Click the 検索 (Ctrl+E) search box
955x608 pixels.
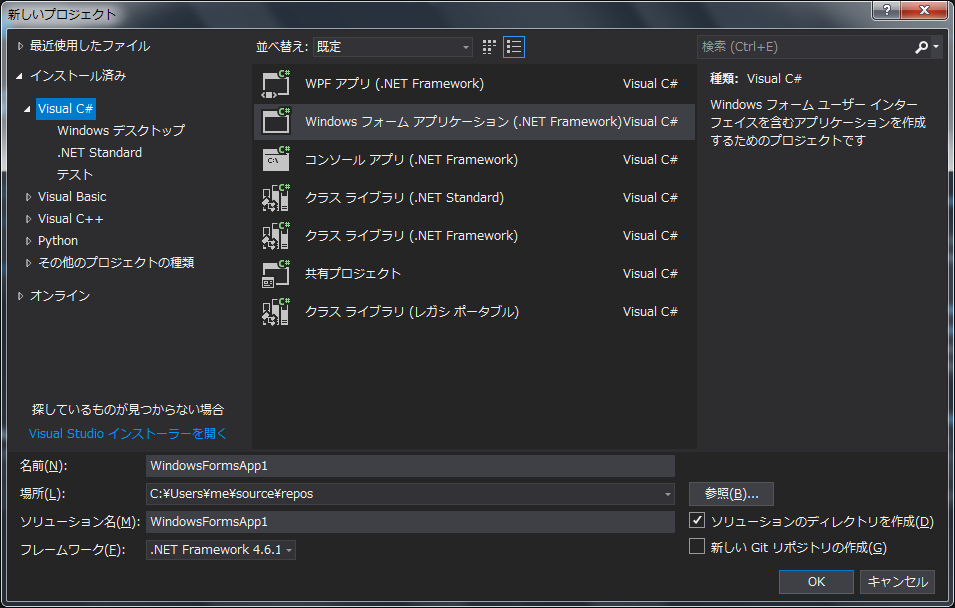(805, 47)
